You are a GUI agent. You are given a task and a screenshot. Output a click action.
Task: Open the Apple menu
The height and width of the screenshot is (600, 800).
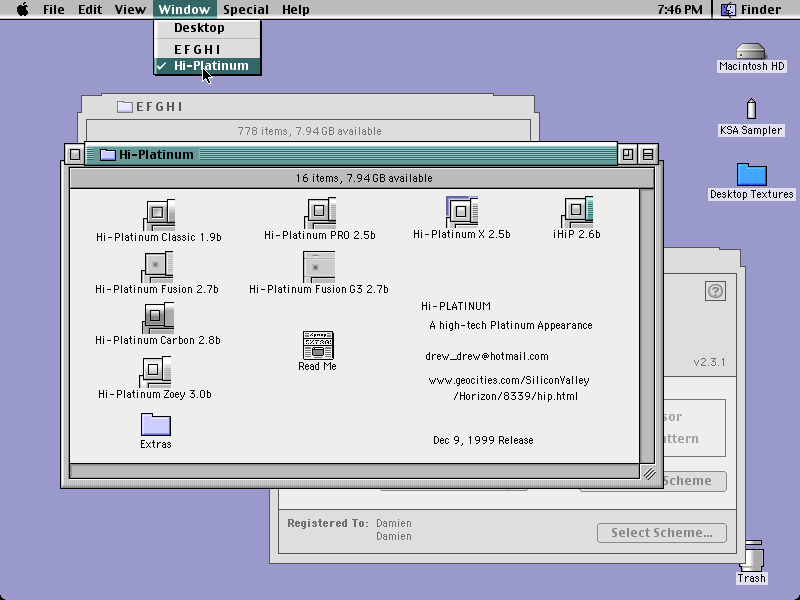pos(22,9)
